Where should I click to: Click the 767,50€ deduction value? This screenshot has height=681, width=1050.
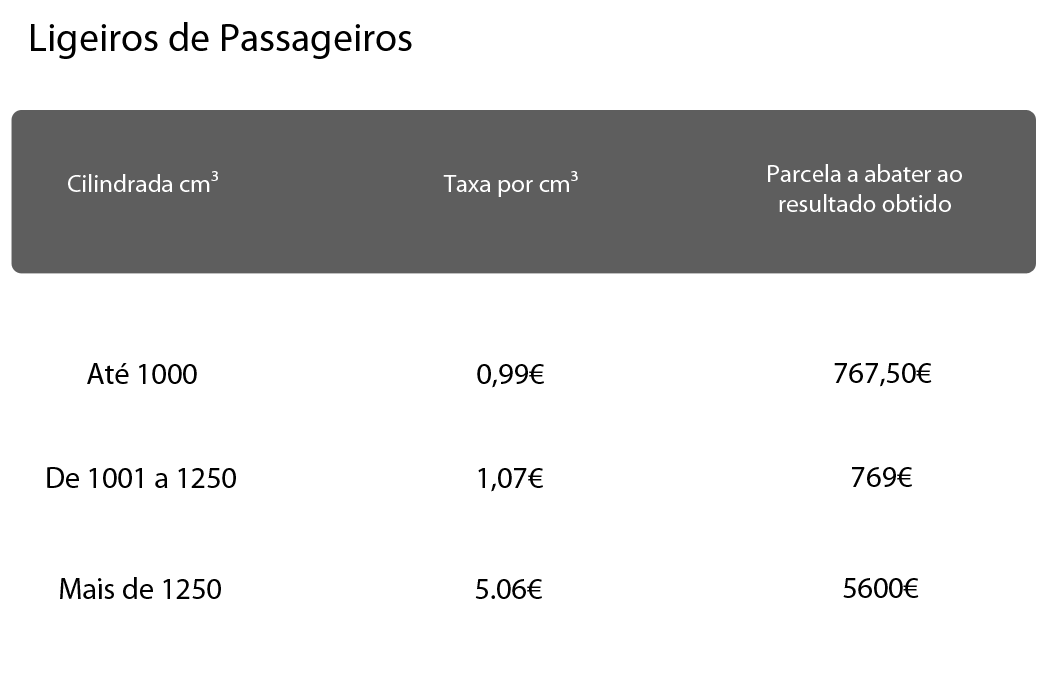(x=883, y=373)
